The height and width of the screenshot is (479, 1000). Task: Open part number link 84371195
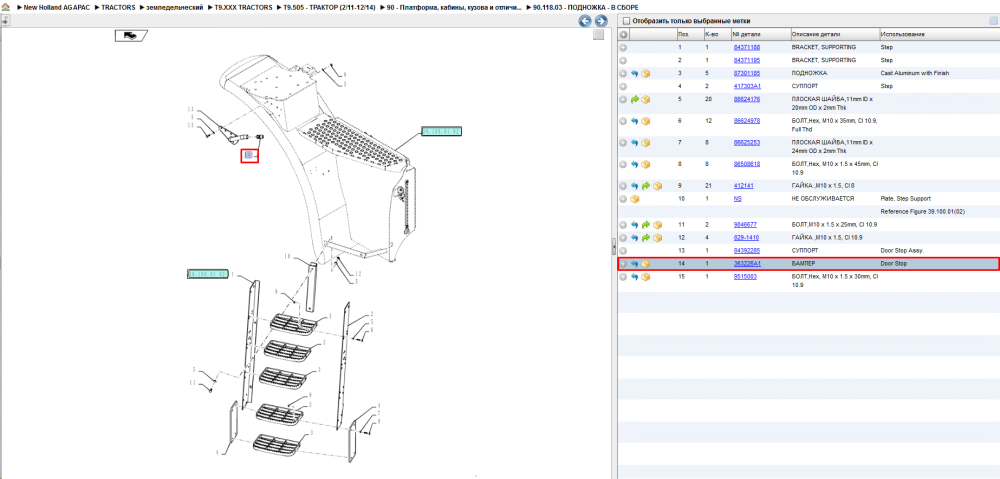click(746, 60)
